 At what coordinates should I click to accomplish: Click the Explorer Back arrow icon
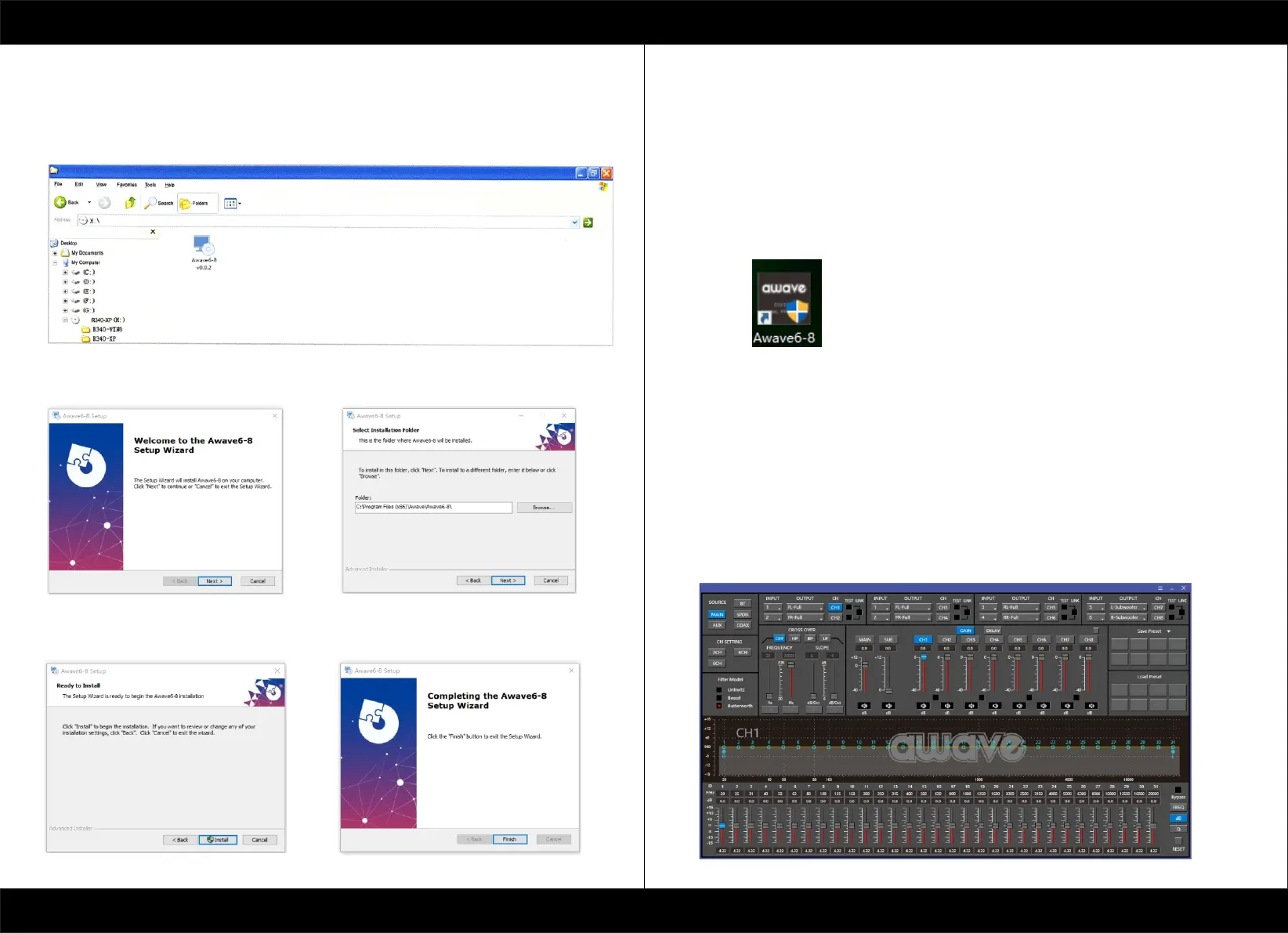coord(60,203)
